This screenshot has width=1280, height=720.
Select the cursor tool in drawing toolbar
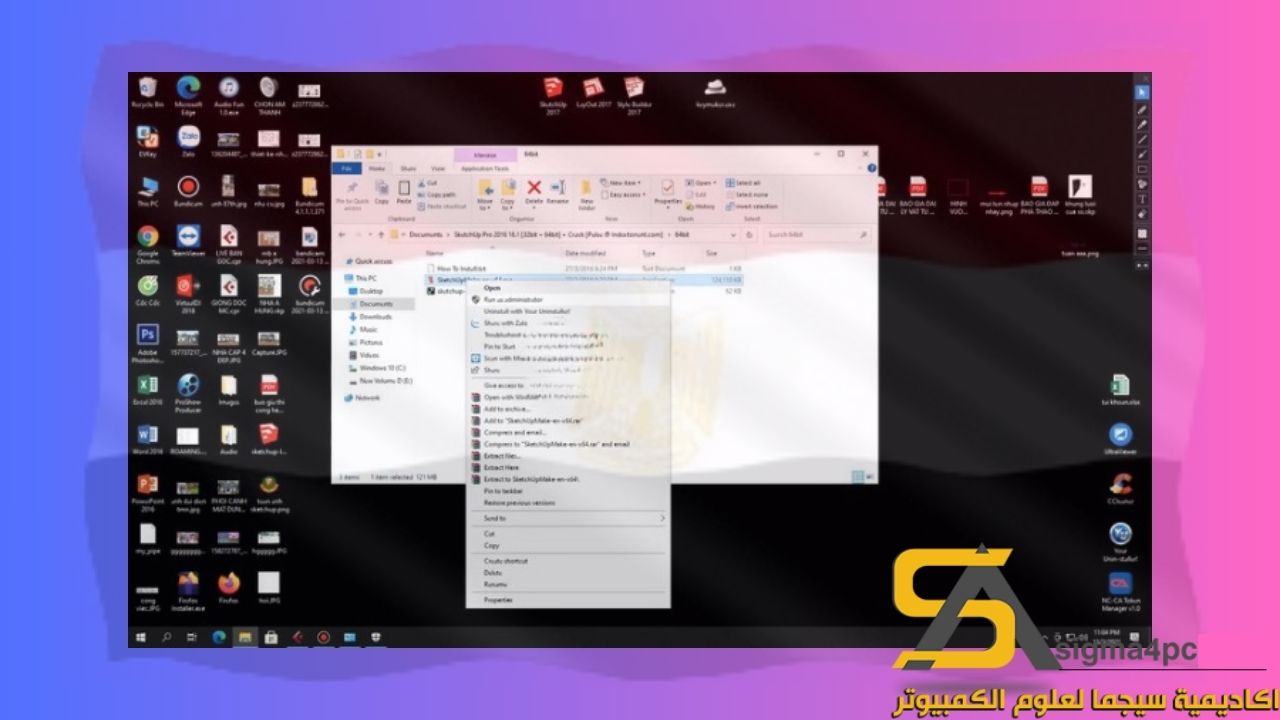click(x=1143, y=93)
